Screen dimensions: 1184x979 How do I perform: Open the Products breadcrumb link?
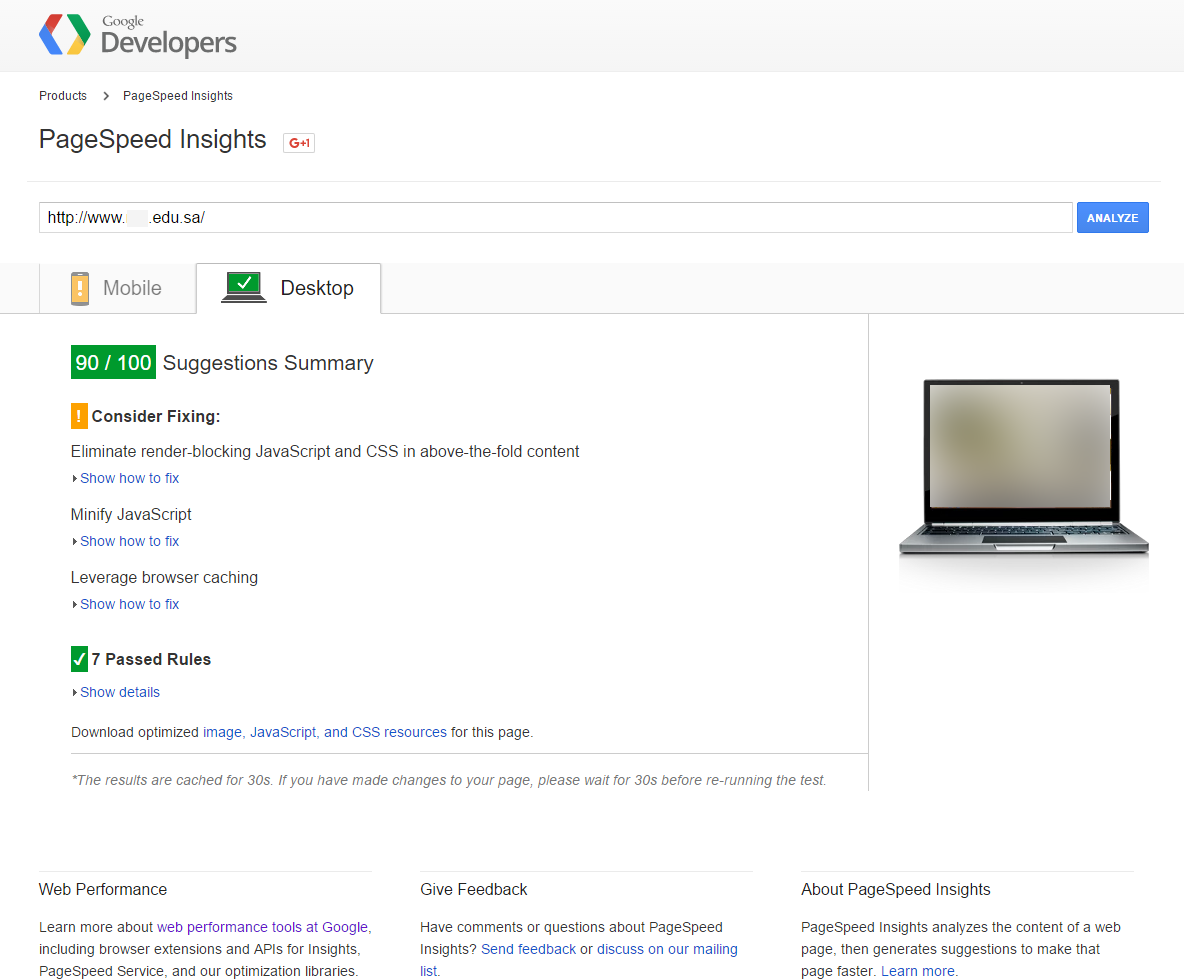(x=63, y=96)
